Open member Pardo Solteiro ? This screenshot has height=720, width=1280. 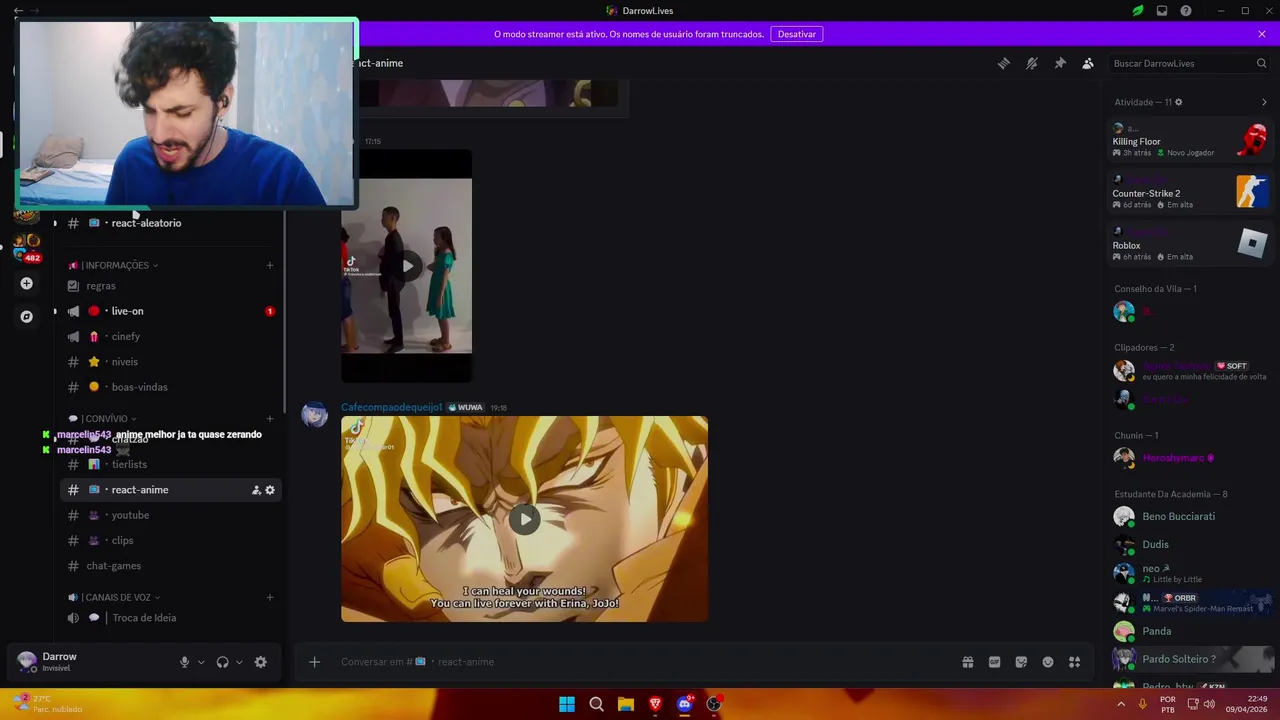(x=1190, y=659)
